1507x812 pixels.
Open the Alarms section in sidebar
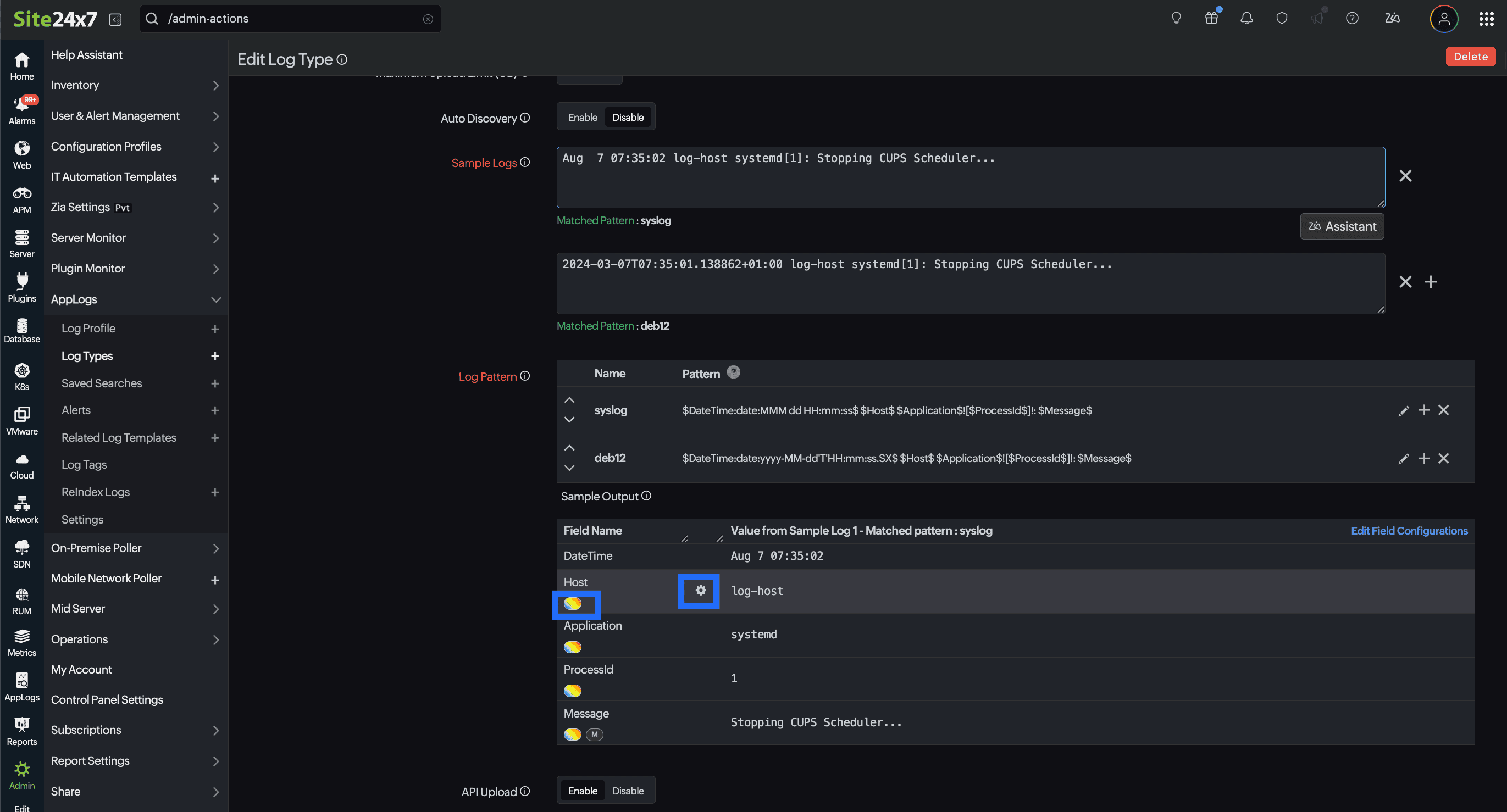(x=21, y=110)
